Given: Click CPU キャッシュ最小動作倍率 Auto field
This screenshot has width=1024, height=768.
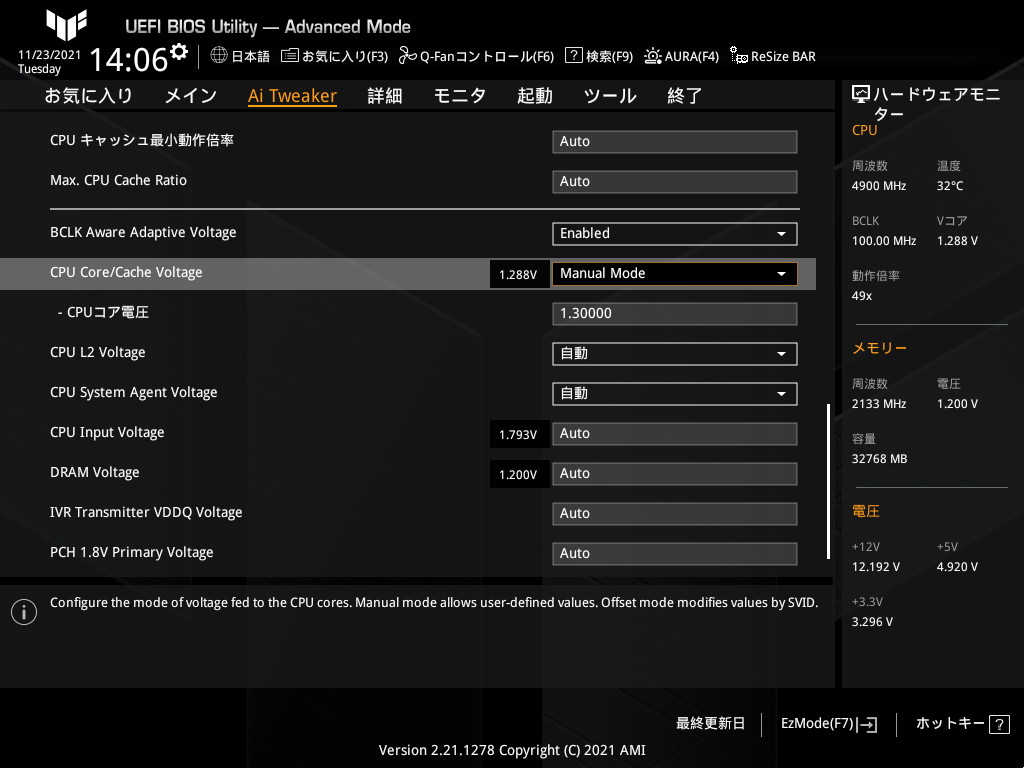Looking at the screenshot, I should pyautogui.click(x=675, y=142).
